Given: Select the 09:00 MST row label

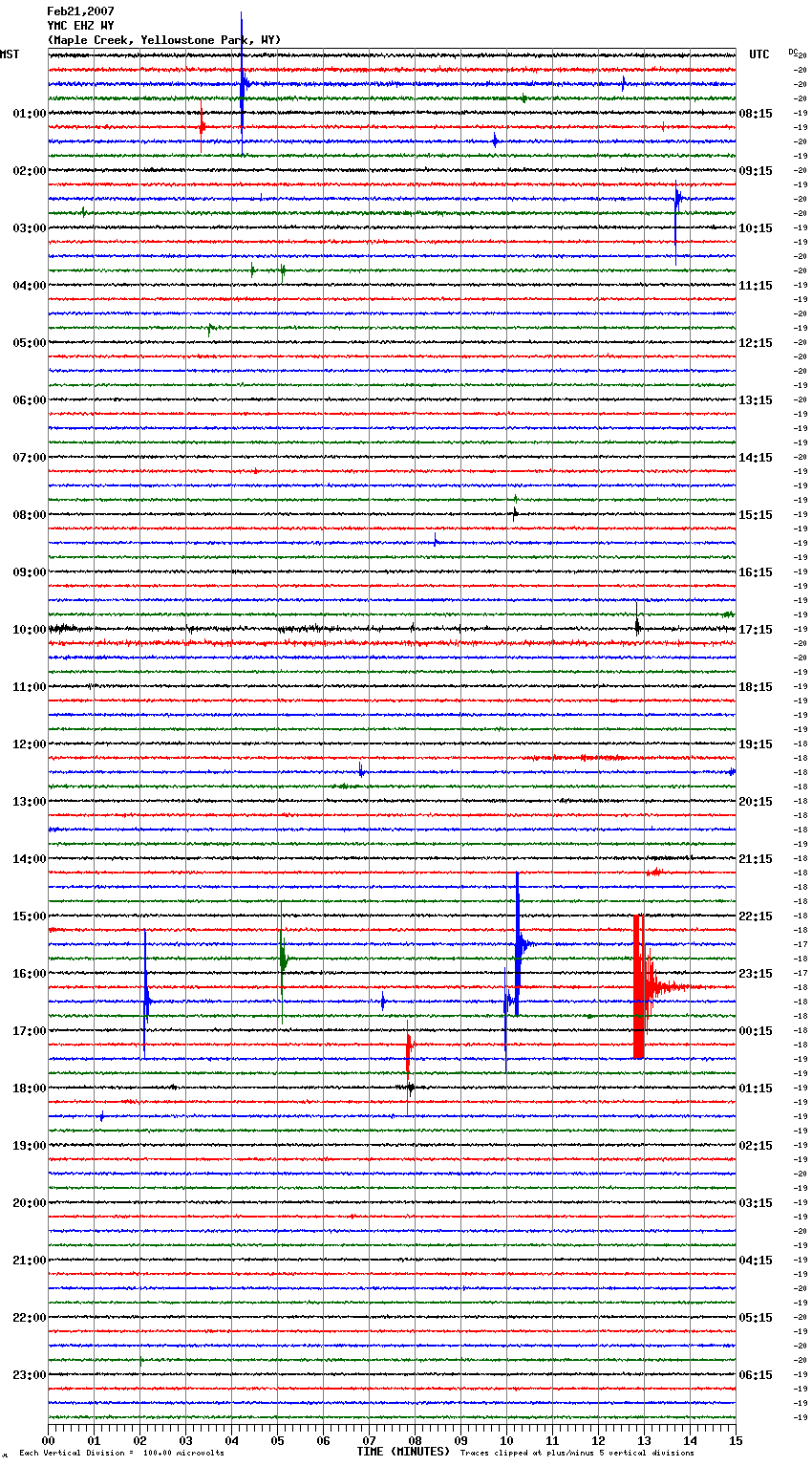Looking at the screenshot, I should coord(30,572).
